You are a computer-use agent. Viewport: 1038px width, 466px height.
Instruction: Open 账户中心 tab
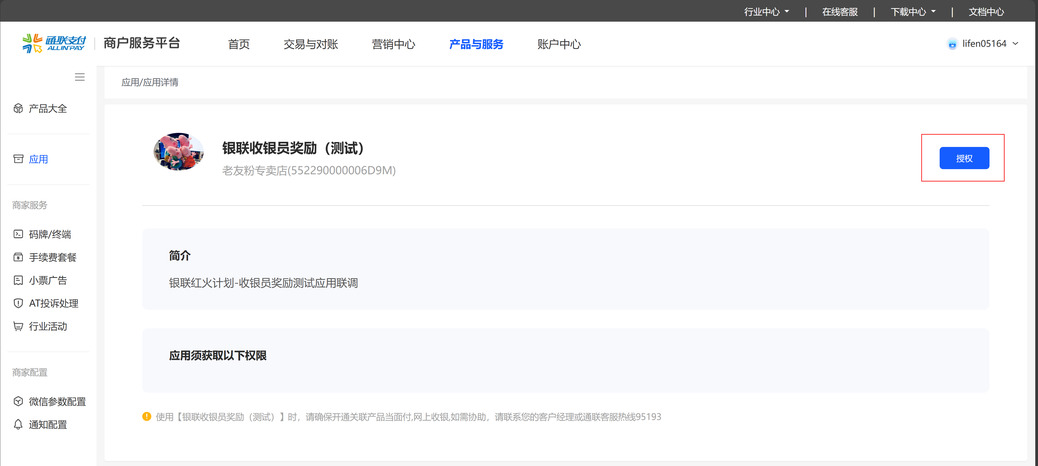point(559,44)
